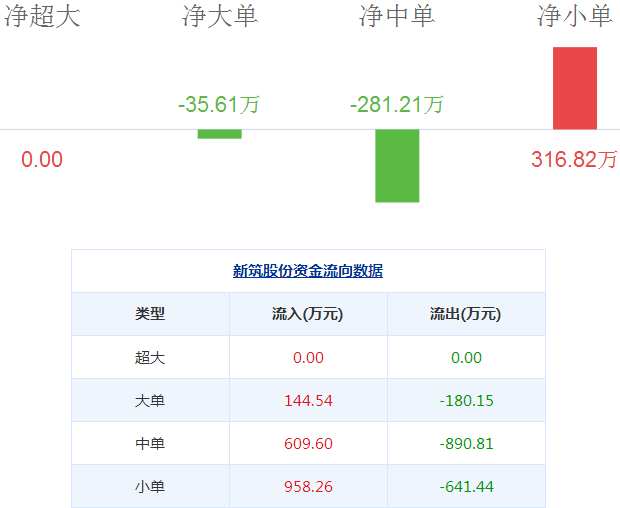The width and height of the screenshot is (620, 508).
Task: Click the small green bar of 净大单
Action: [x=219, y=134]
